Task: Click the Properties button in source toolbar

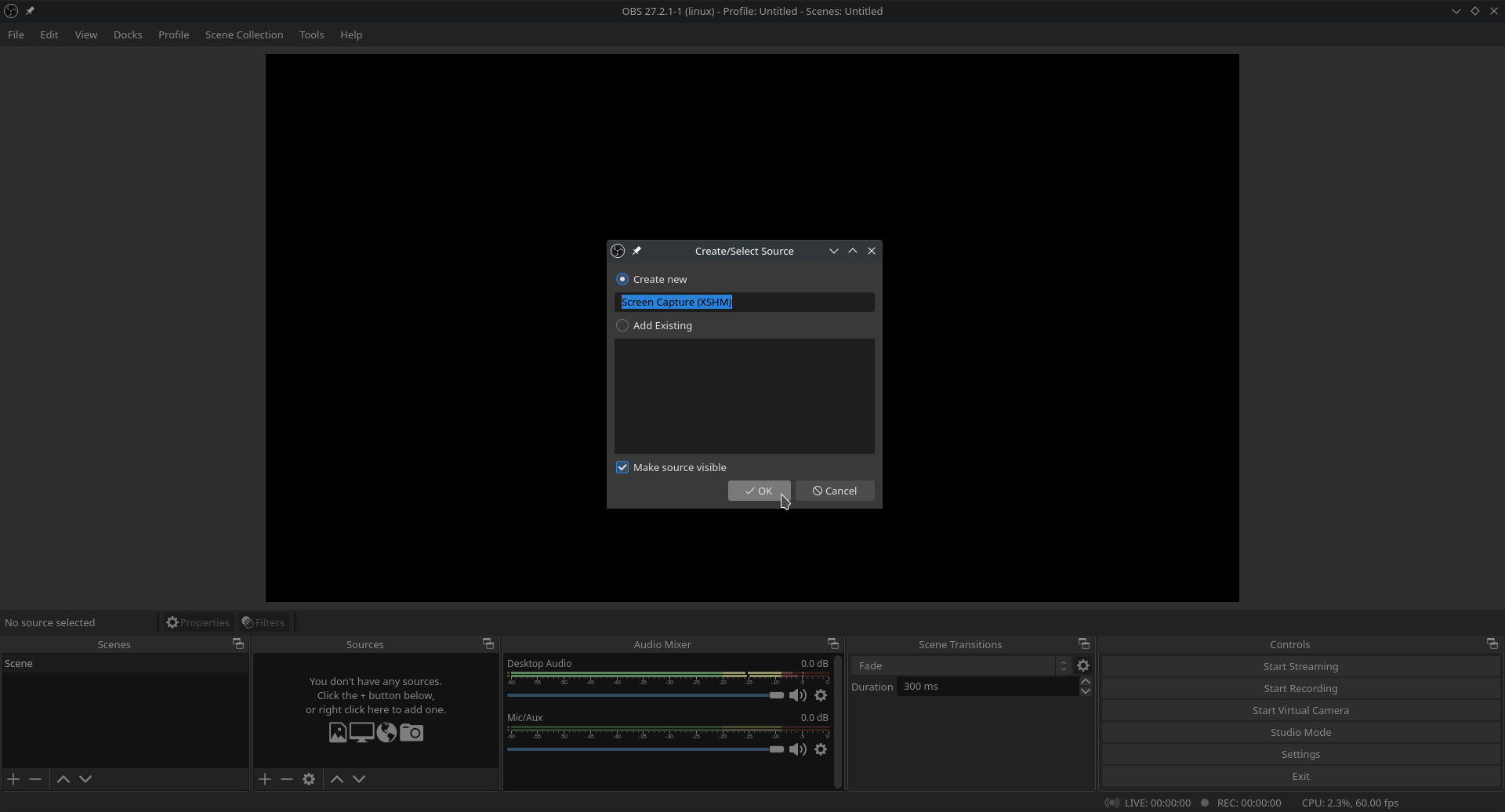Action: coord(198,622)
